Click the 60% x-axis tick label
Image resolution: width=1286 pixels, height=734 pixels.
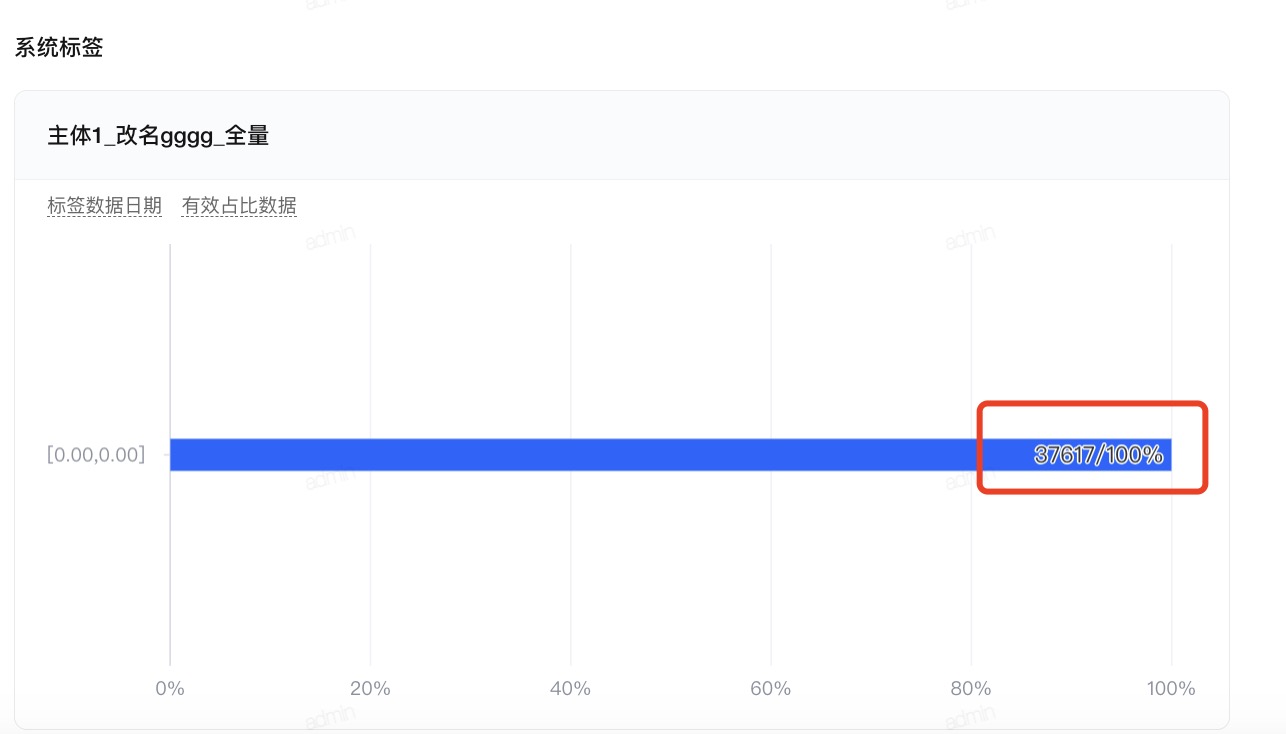click(x=770, y=688)
